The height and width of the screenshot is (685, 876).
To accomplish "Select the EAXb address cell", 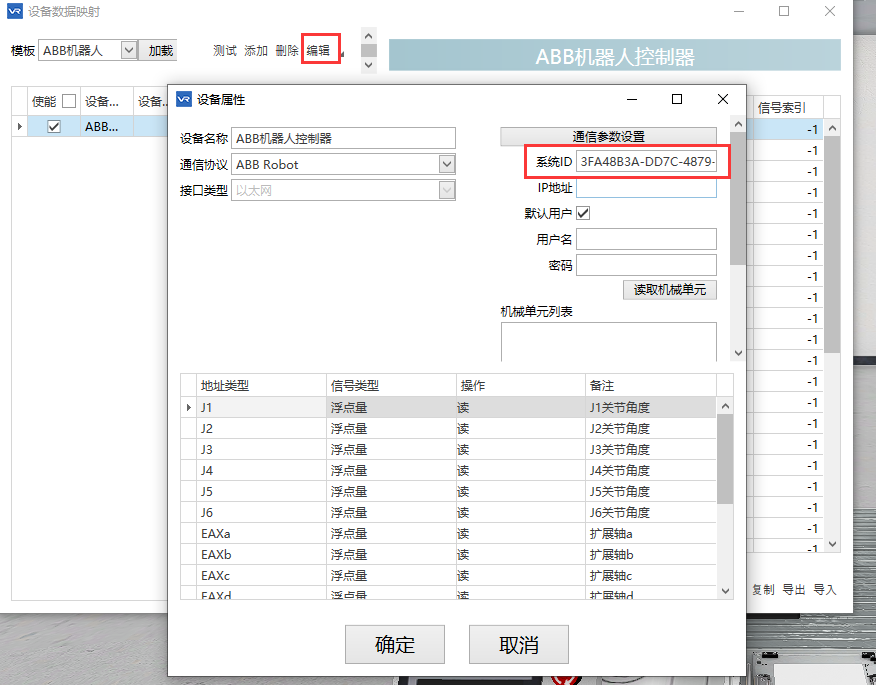I will click(261, 555).
